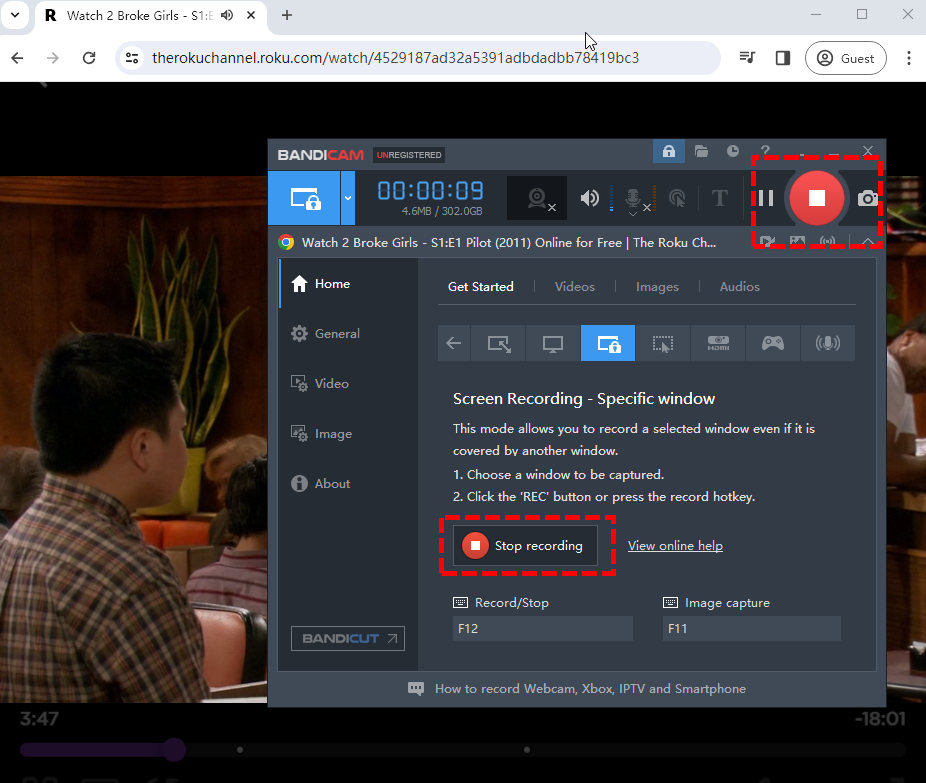This screenshot has width=926, height=783.
Task: Enable the disabled microphone input
Action: (630, 198)
